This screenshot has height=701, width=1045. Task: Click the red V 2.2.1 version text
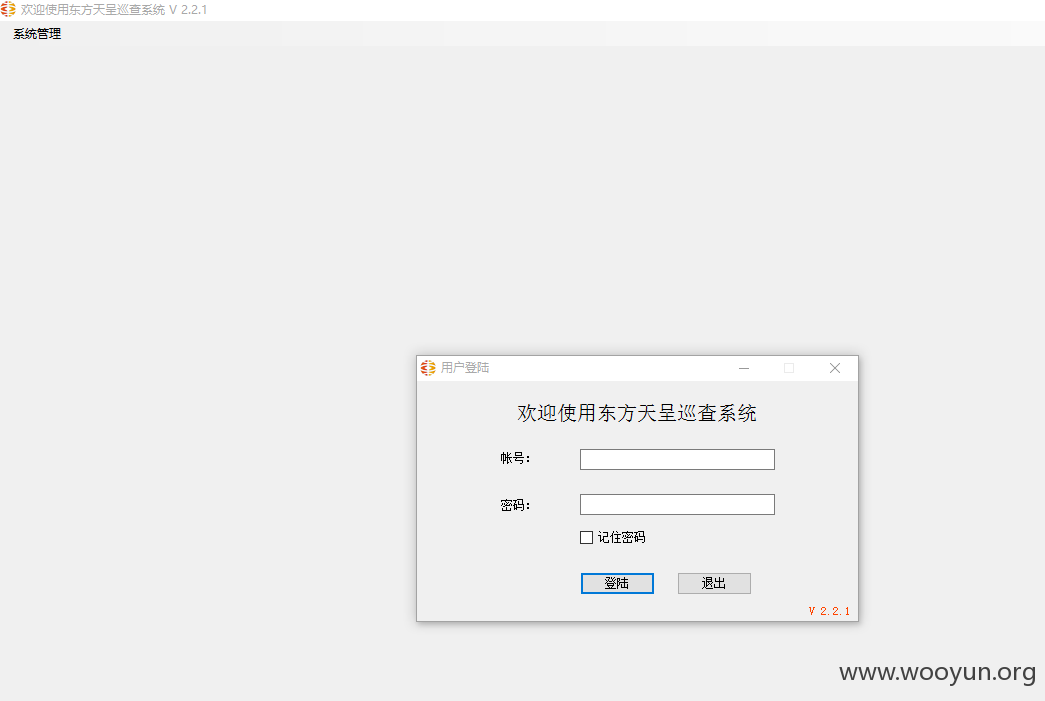point(829,611)
